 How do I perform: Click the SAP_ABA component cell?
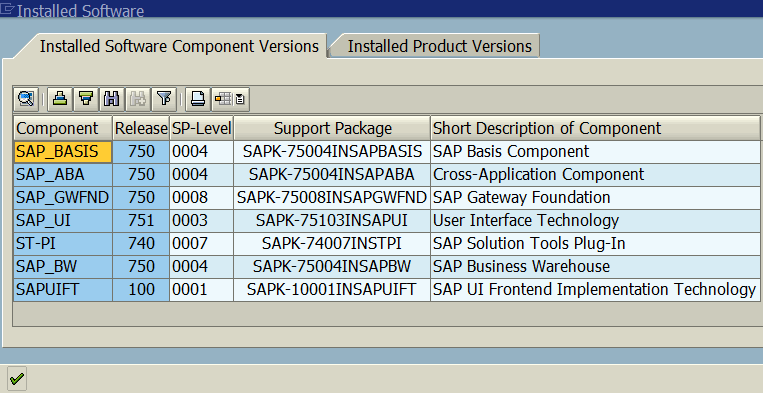point(63,174)
